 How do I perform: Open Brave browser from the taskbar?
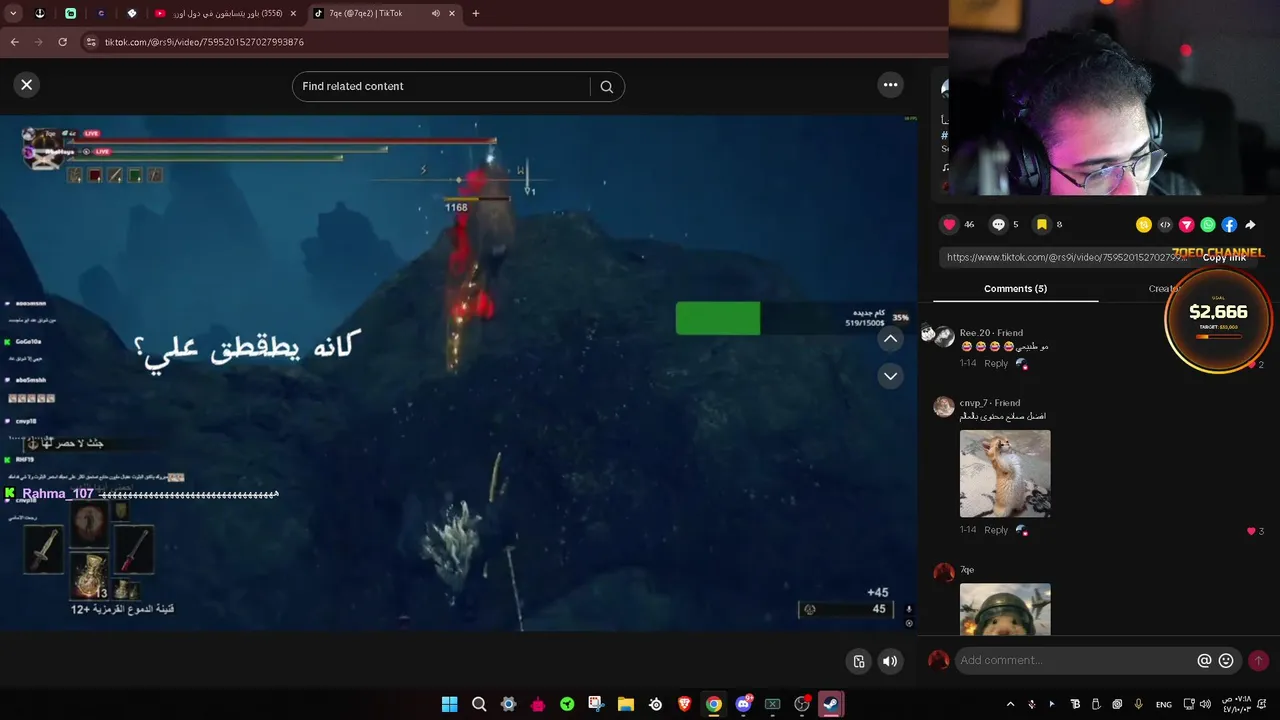pyautogui.click(x=684, y=704)
